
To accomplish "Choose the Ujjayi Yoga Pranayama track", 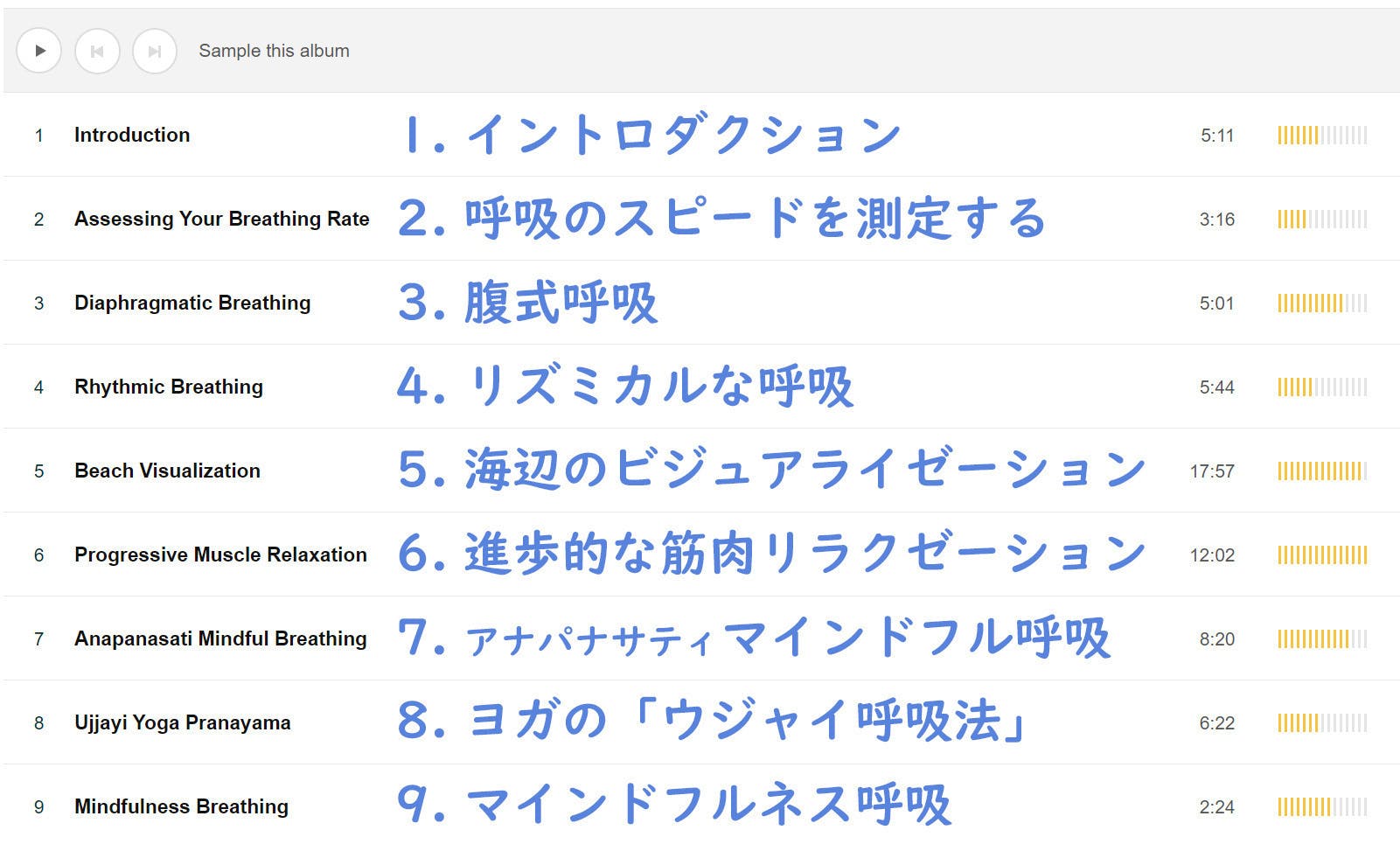I will click(183, 722).
